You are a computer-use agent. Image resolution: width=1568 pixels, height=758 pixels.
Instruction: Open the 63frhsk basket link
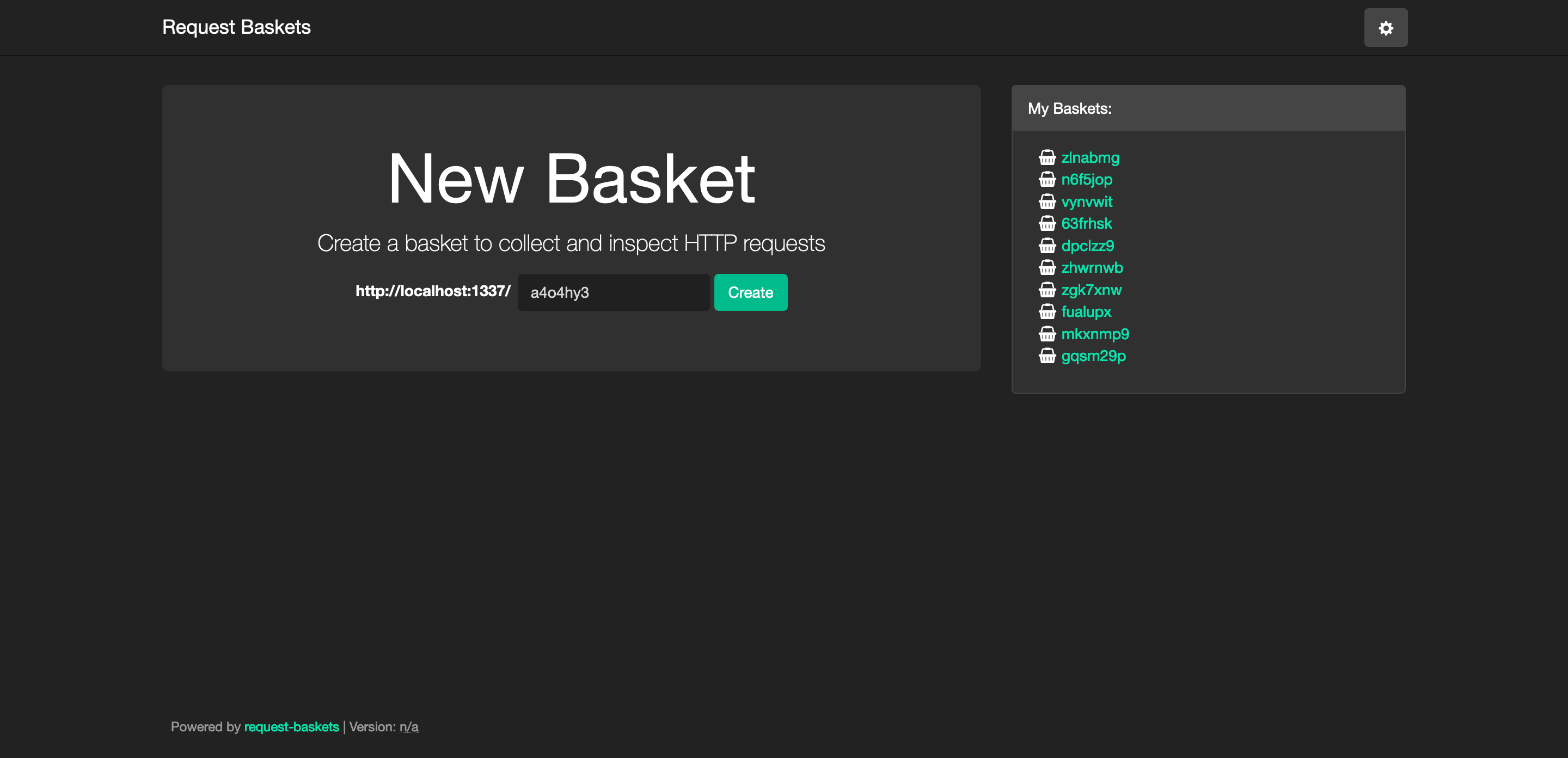[x=1086, y=223]
